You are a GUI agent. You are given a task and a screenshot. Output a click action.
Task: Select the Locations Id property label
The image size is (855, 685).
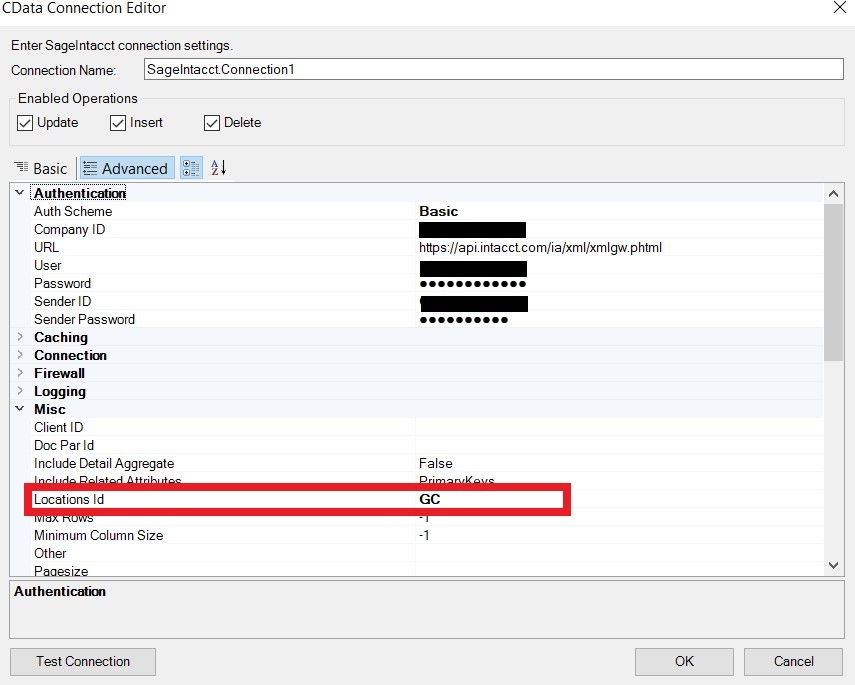tap(69, 499)
